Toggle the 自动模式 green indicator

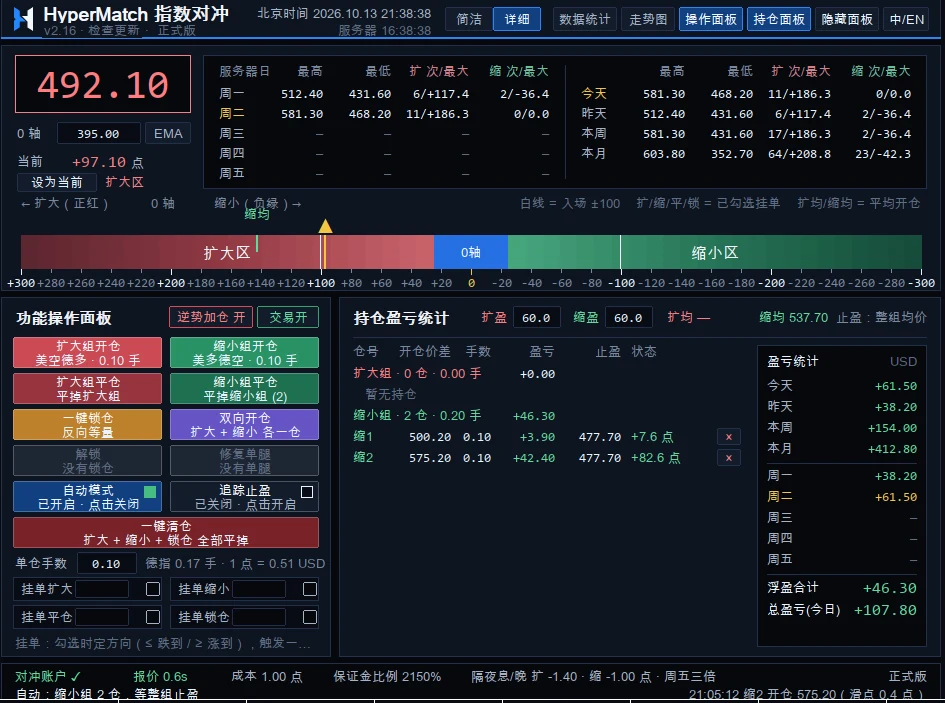click(150, 491)
